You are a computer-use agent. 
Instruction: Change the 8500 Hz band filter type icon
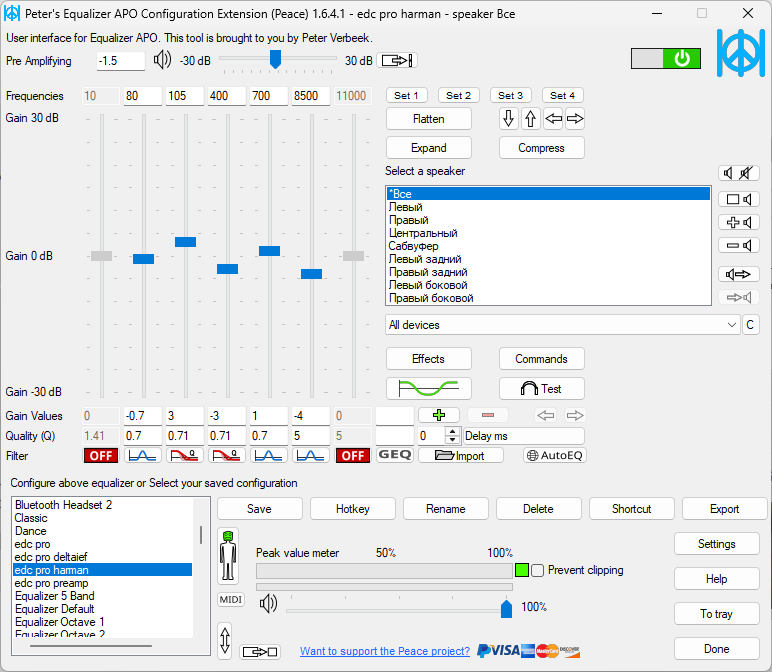click(311, 455)
